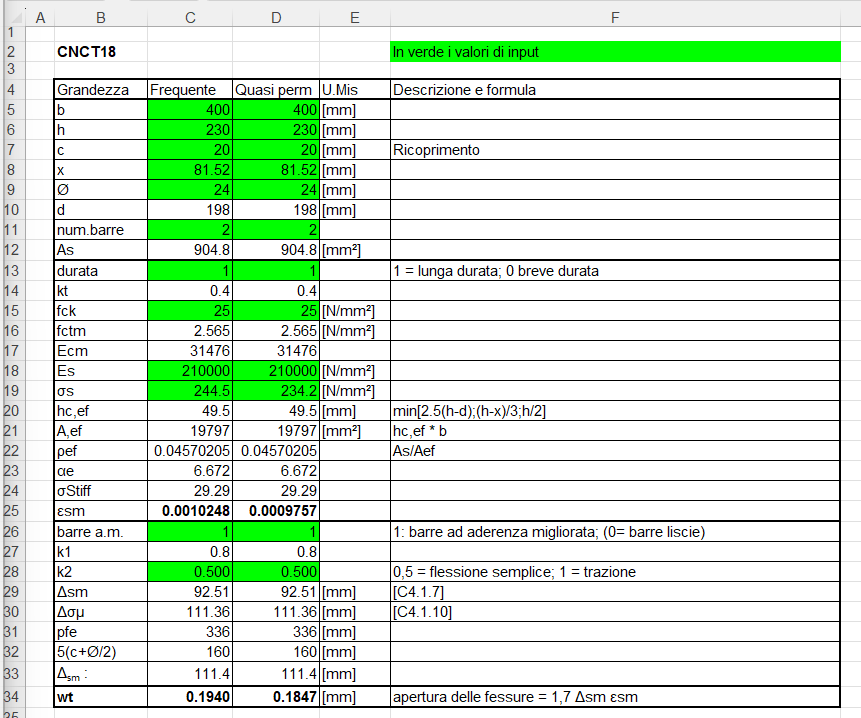Click the σs value 244.5
The image size is (861, 718).
coord(190,390)
